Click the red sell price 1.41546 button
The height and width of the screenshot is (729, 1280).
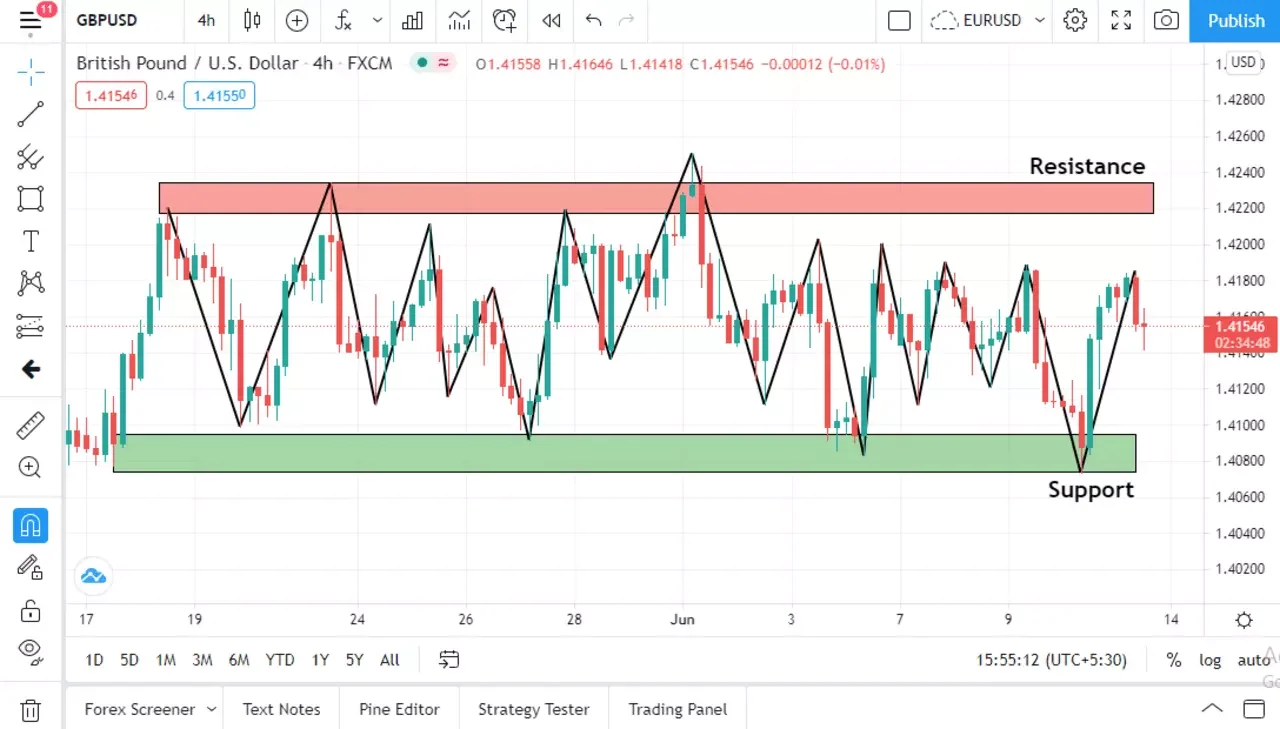[111, 96]
